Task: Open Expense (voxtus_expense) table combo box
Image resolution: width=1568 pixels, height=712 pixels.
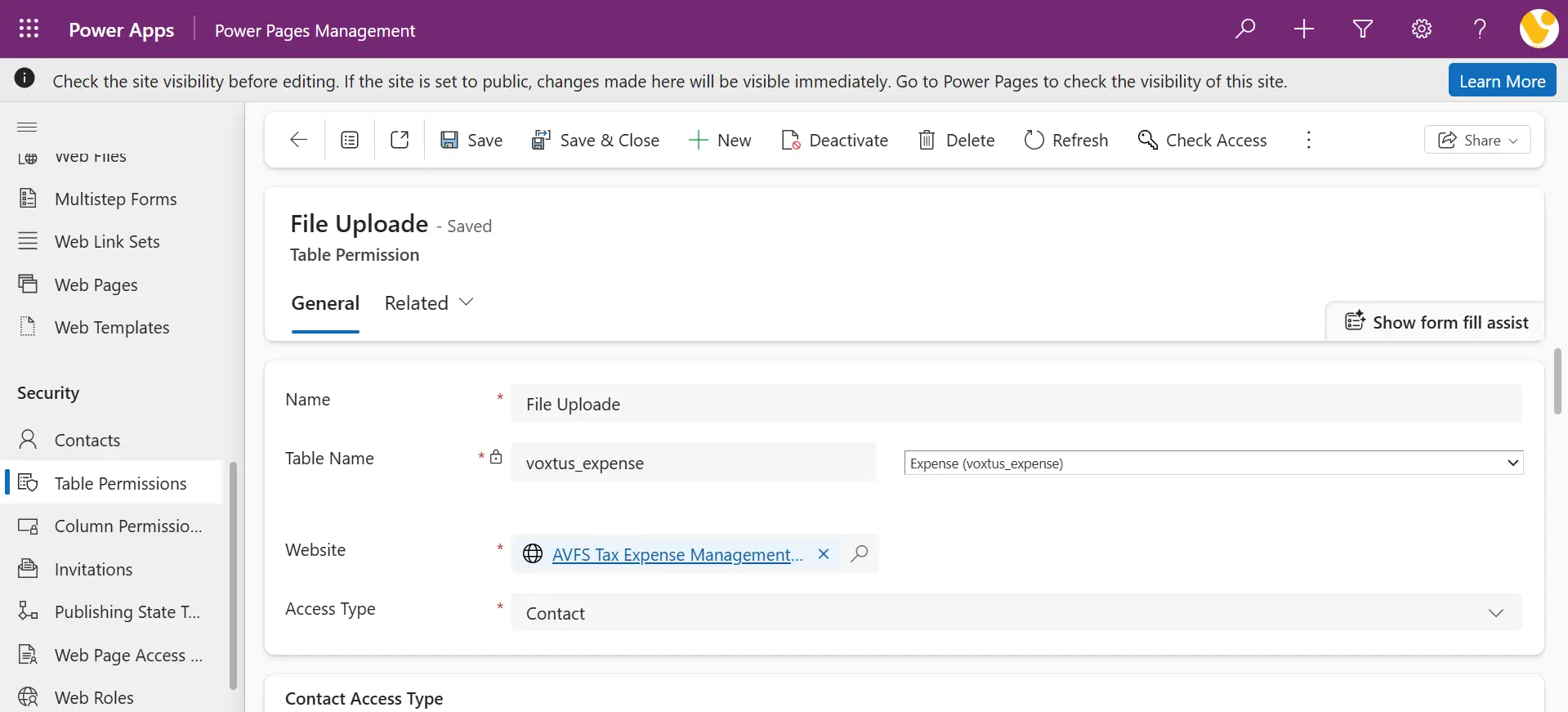Action: coord(1213,463)
